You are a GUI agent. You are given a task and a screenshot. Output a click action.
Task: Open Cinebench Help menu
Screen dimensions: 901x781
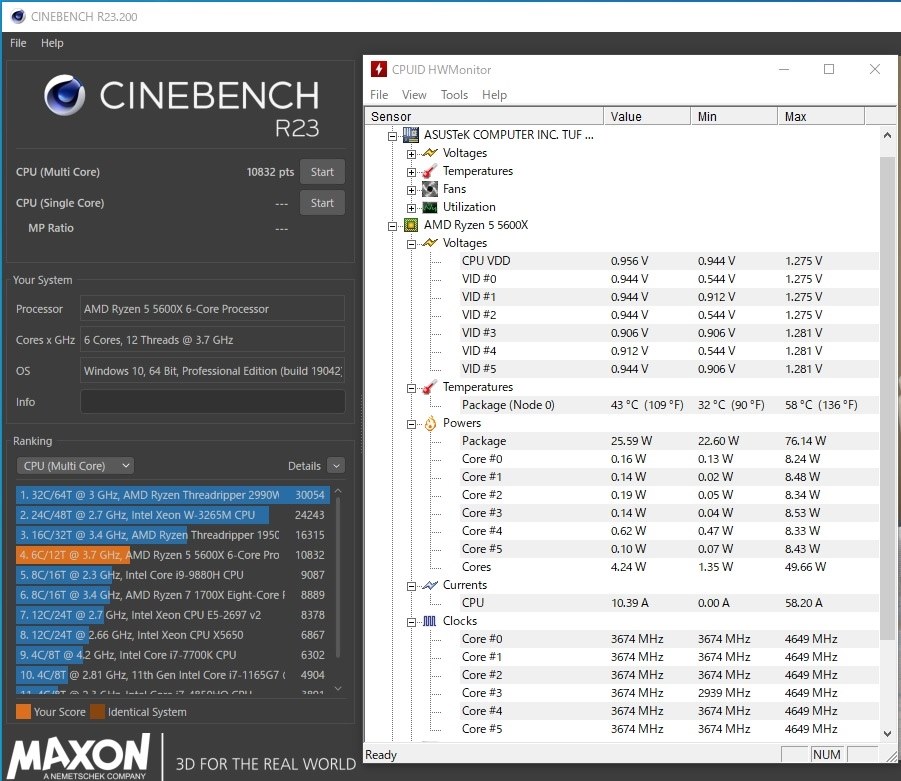tap(52, 43)
